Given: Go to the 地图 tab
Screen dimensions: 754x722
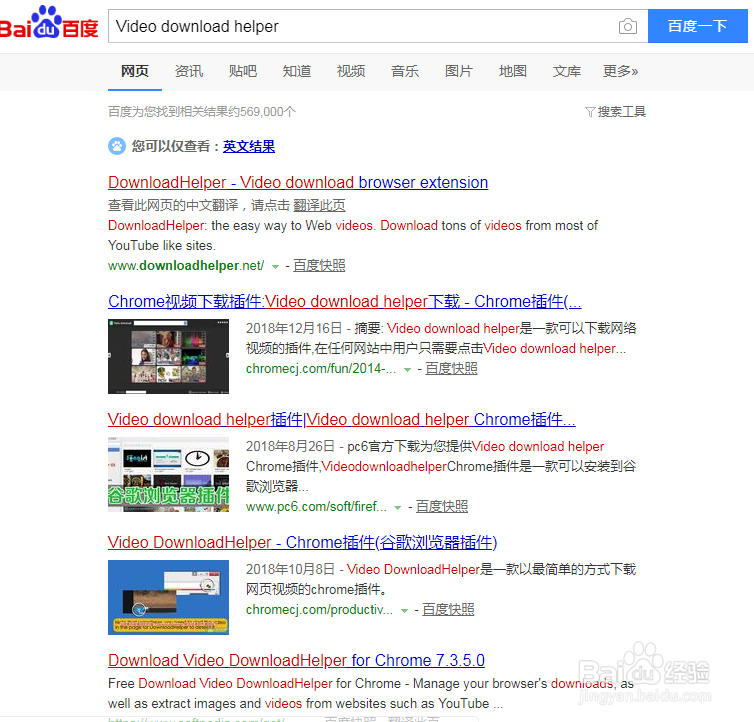Looking at the screenshot, I should (513, 71).
